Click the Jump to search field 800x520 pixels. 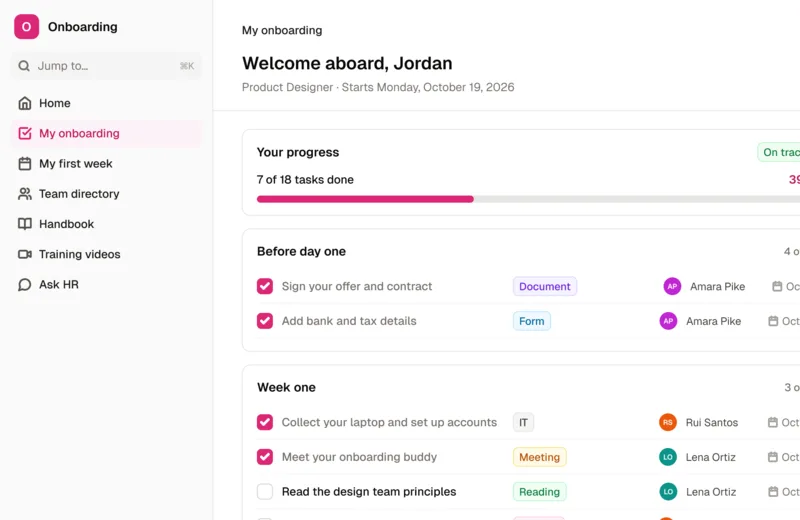[x=106, y=66]
